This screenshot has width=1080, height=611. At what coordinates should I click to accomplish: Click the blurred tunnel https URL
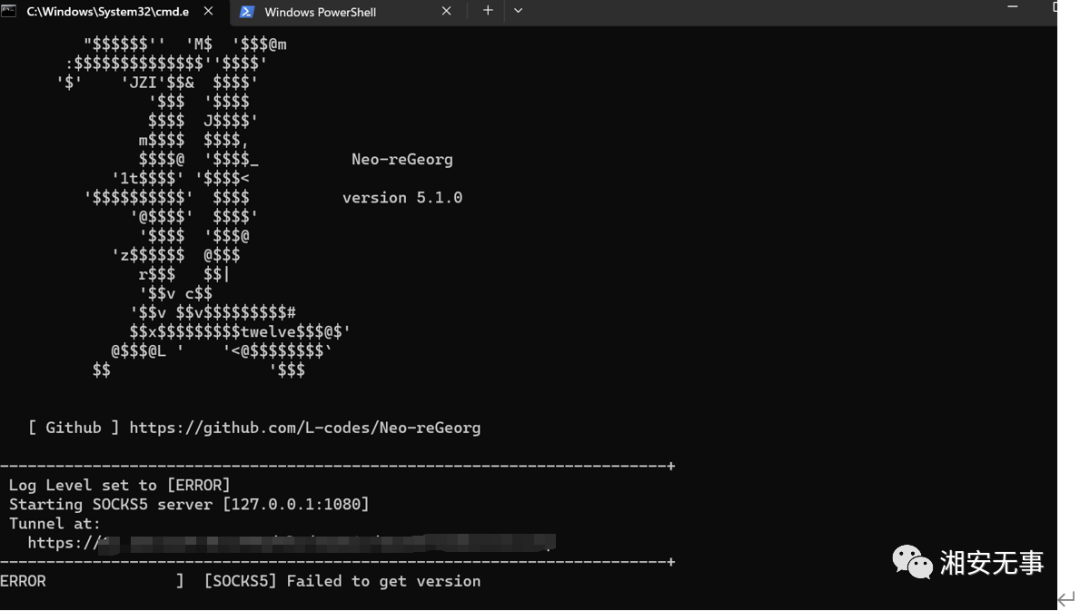click(291, 543)
